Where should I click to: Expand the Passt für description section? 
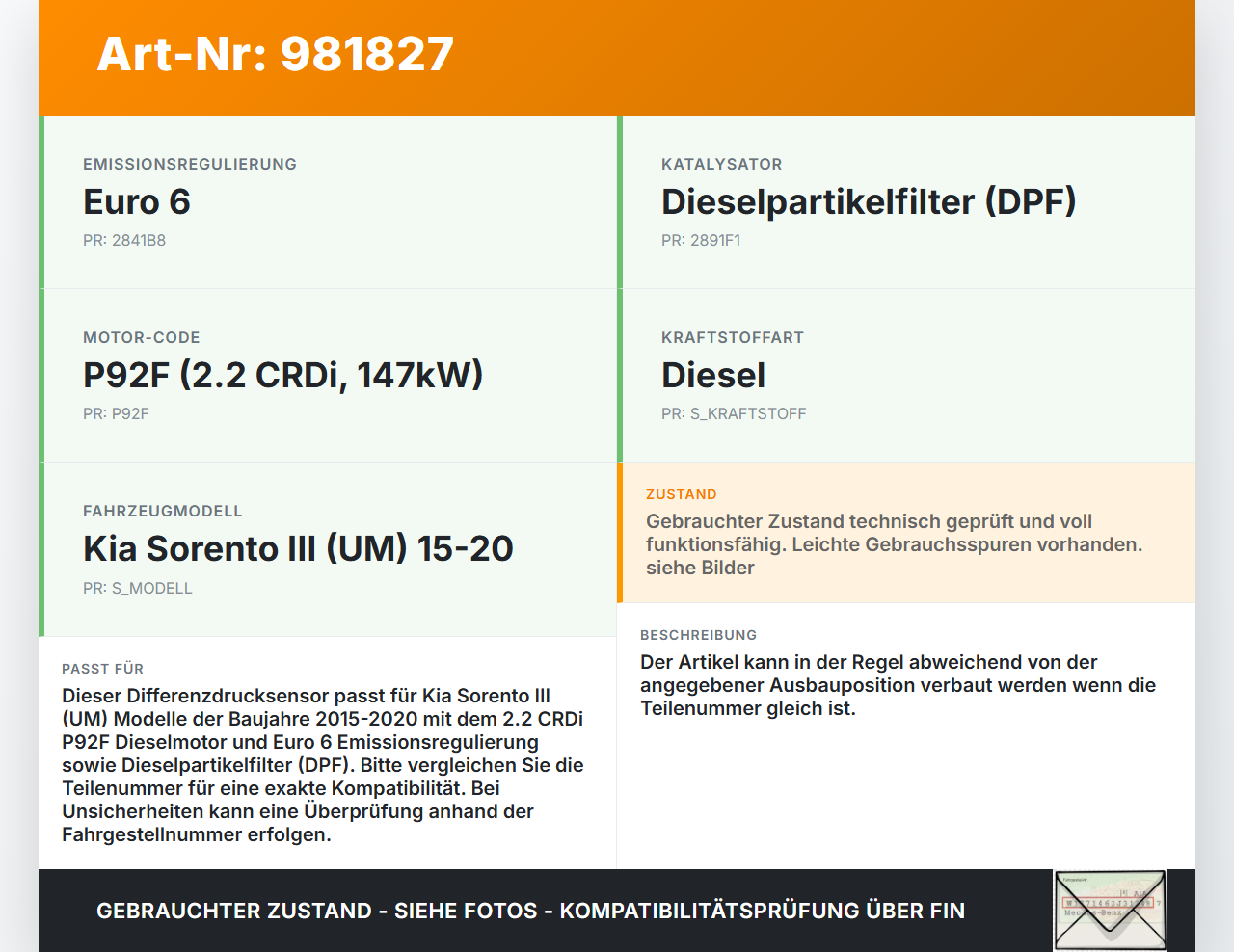pyautogui.click(x=328, y=752)
